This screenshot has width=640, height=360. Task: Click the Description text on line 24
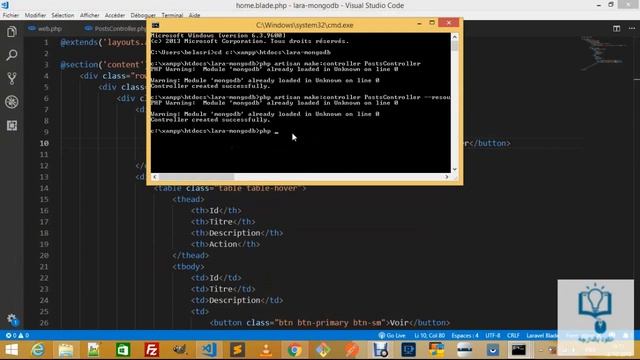click(x=235, y=300)
